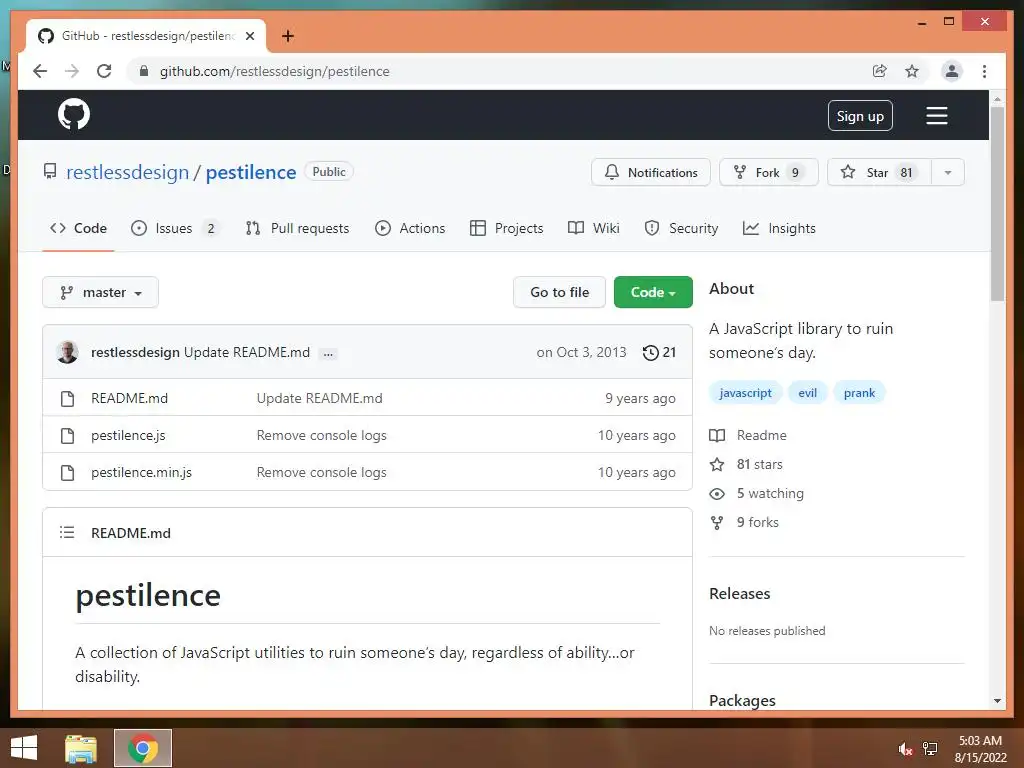Viewport: 1024px width, 768px height.
Task: Open the master branch dropdown
Action: tap(101, 293)
